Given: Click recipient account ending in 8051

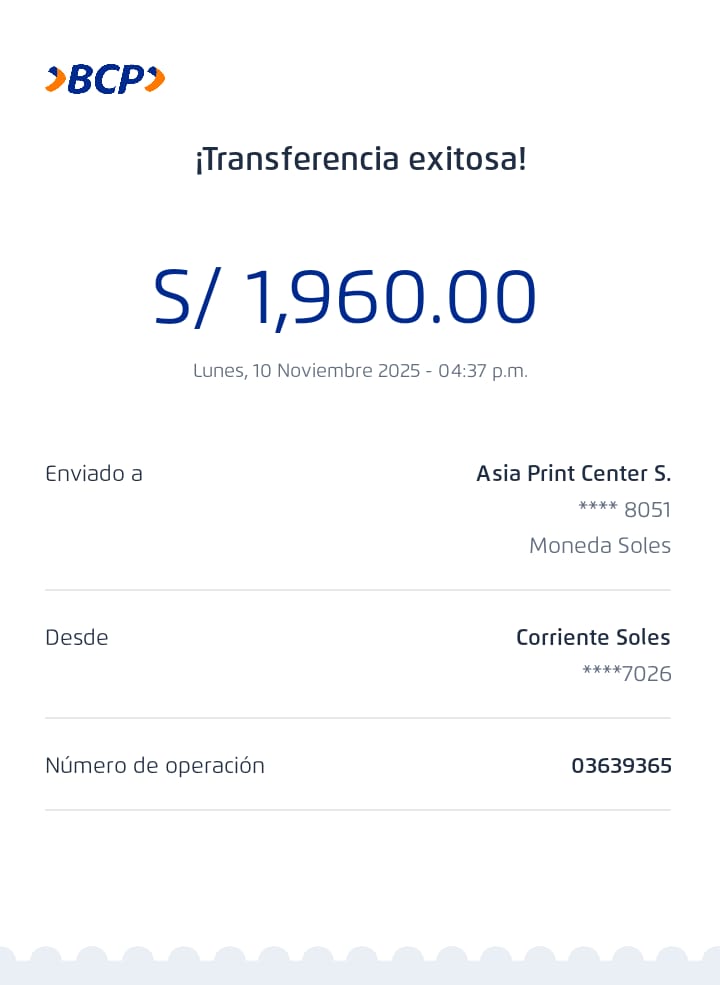Looking at the screenshot, I should [x=624, y=509].
